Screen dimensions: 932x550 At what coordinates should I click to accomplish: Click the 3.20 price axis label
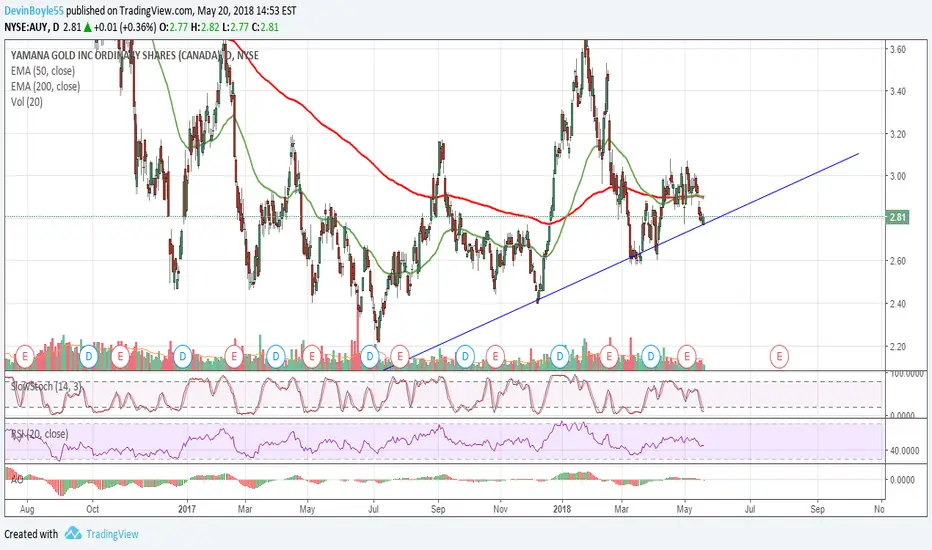click(898, 134)
